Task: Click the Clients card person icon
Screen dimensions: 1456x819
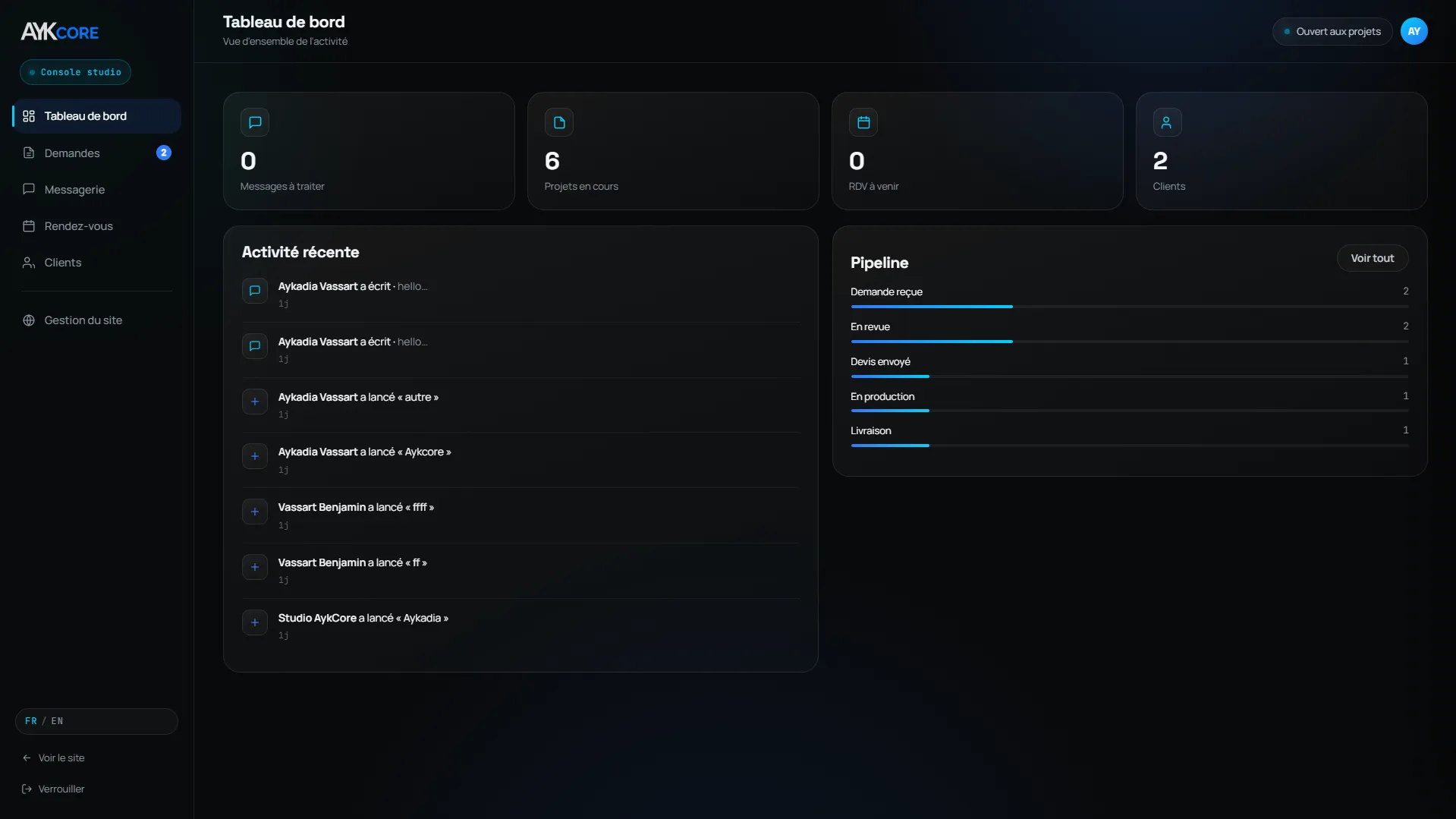Action: [x=1167, y=122]
